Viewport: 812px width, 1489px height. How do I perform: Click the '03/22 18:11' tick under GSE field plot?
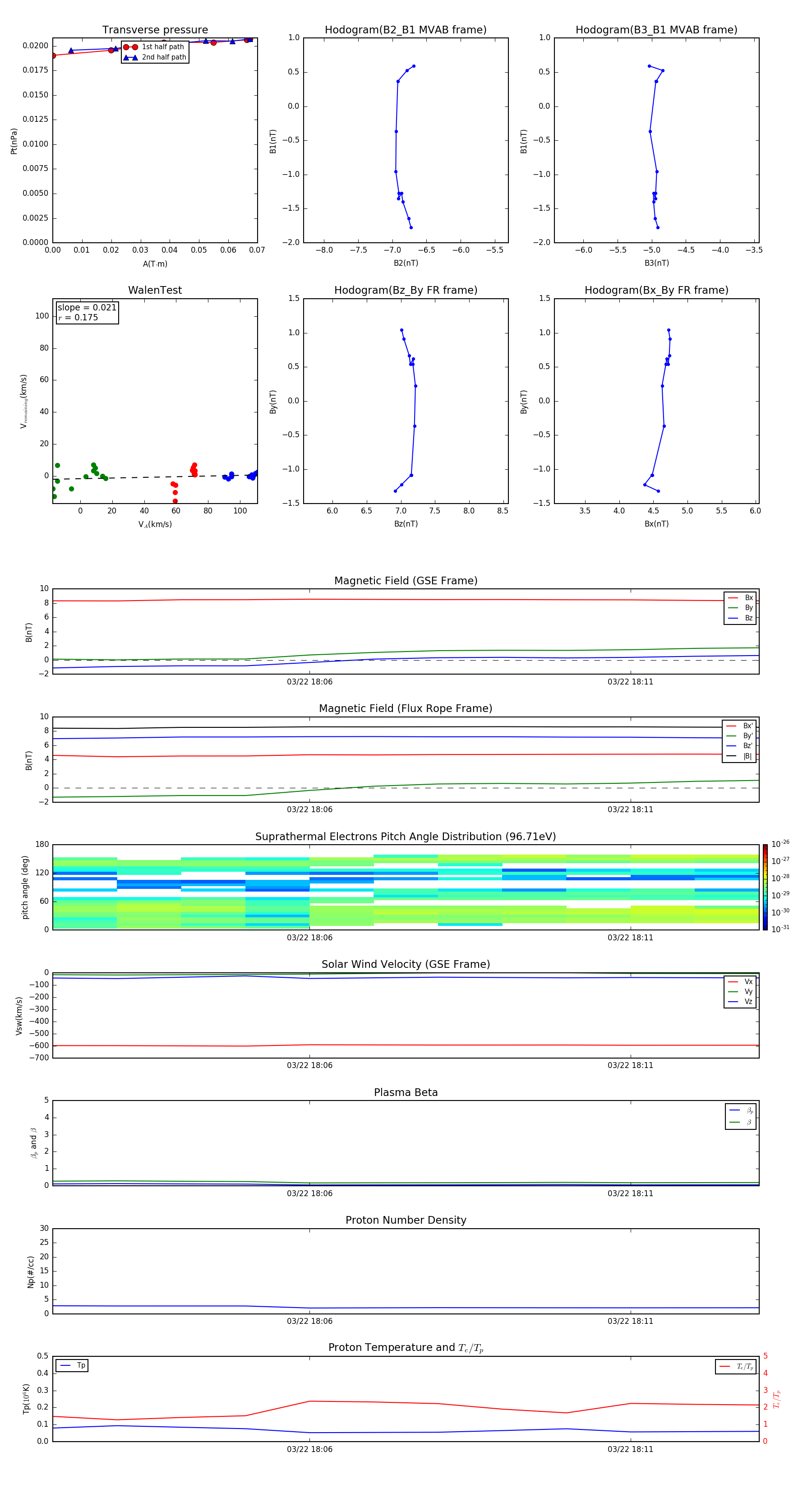pyautogui.click(x=631, y=682)
